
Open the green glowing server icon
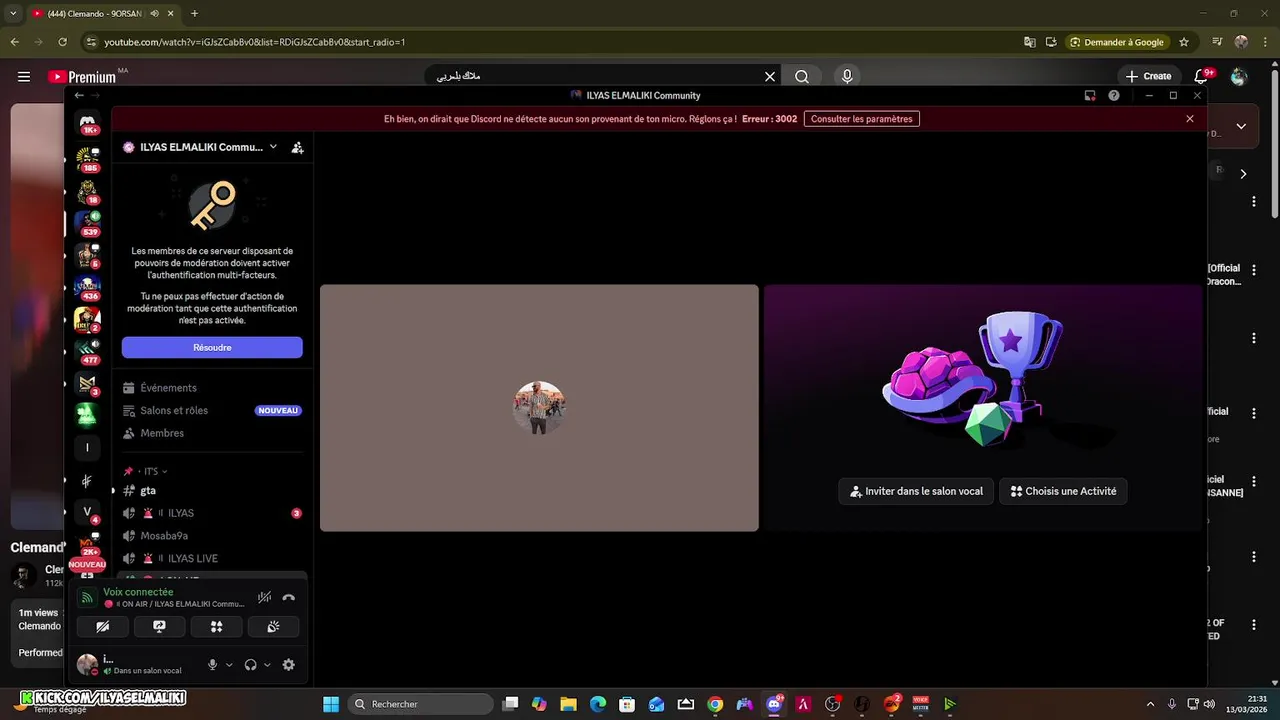87,414
